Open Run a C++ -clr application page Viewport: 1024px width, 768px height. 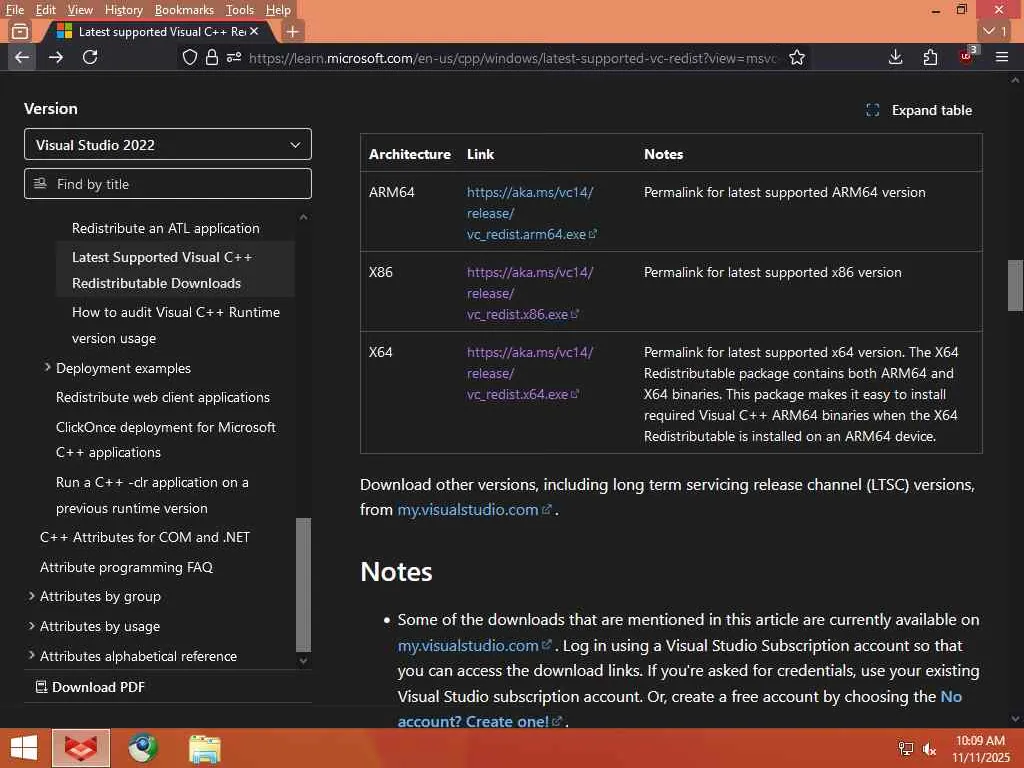[x=152, y=495]
